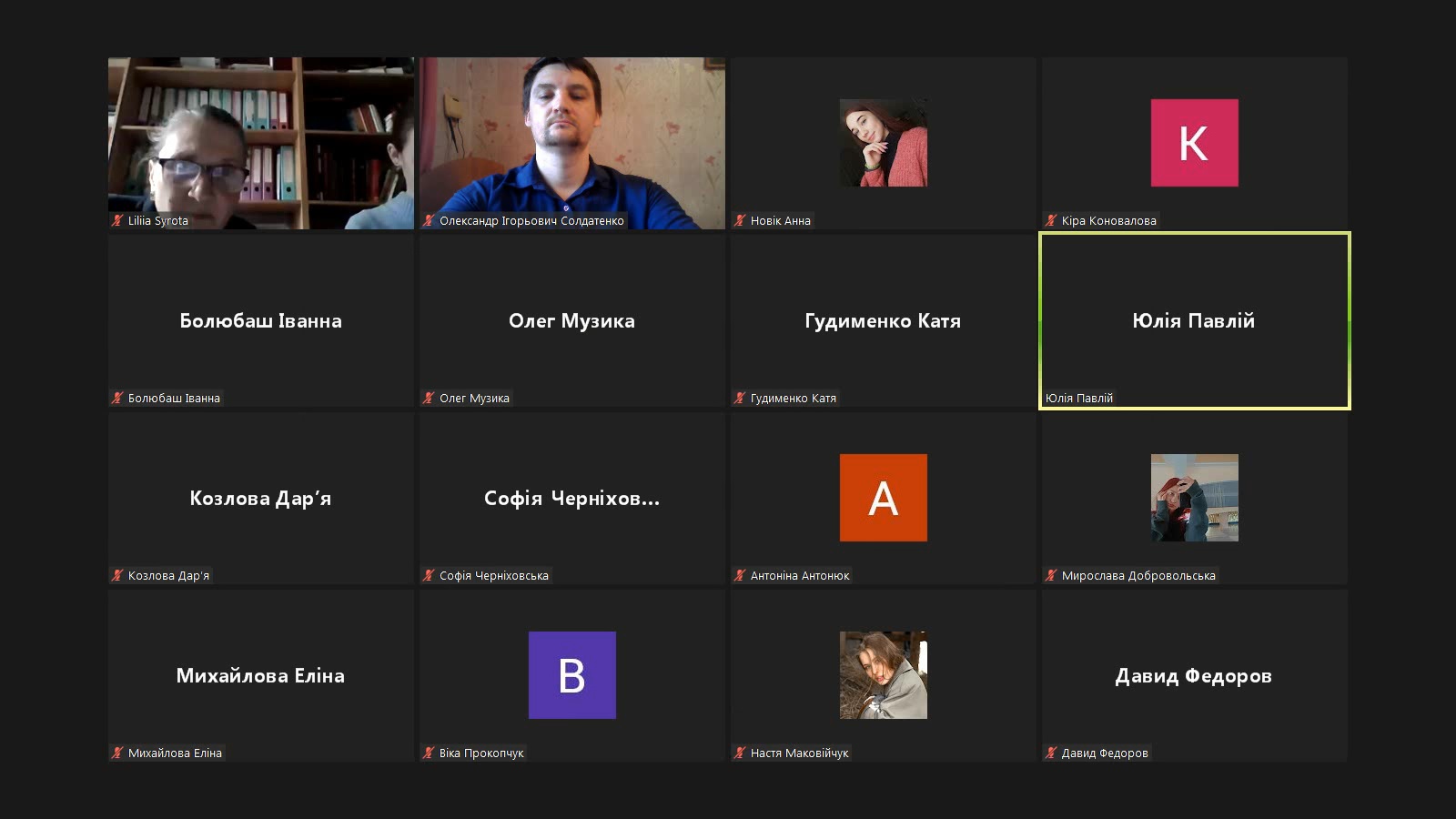
Task: Click muted mic icon next to Новік Анна
Action: click(x=740, y=220)
